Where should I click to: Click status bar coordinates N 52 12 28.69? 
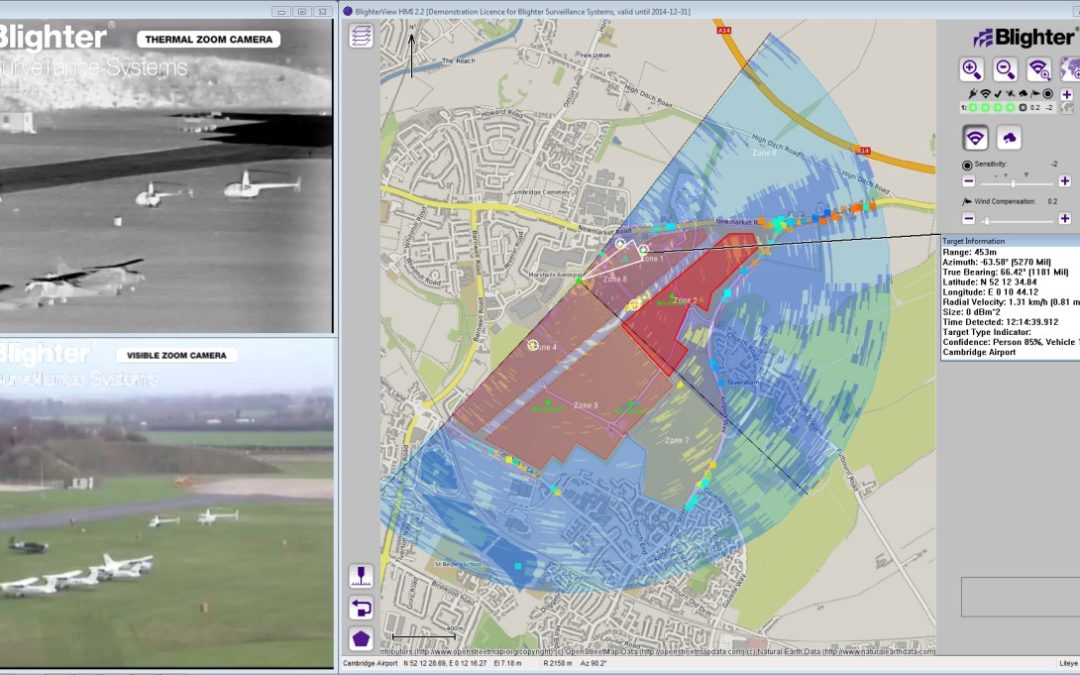pos(445,663)
